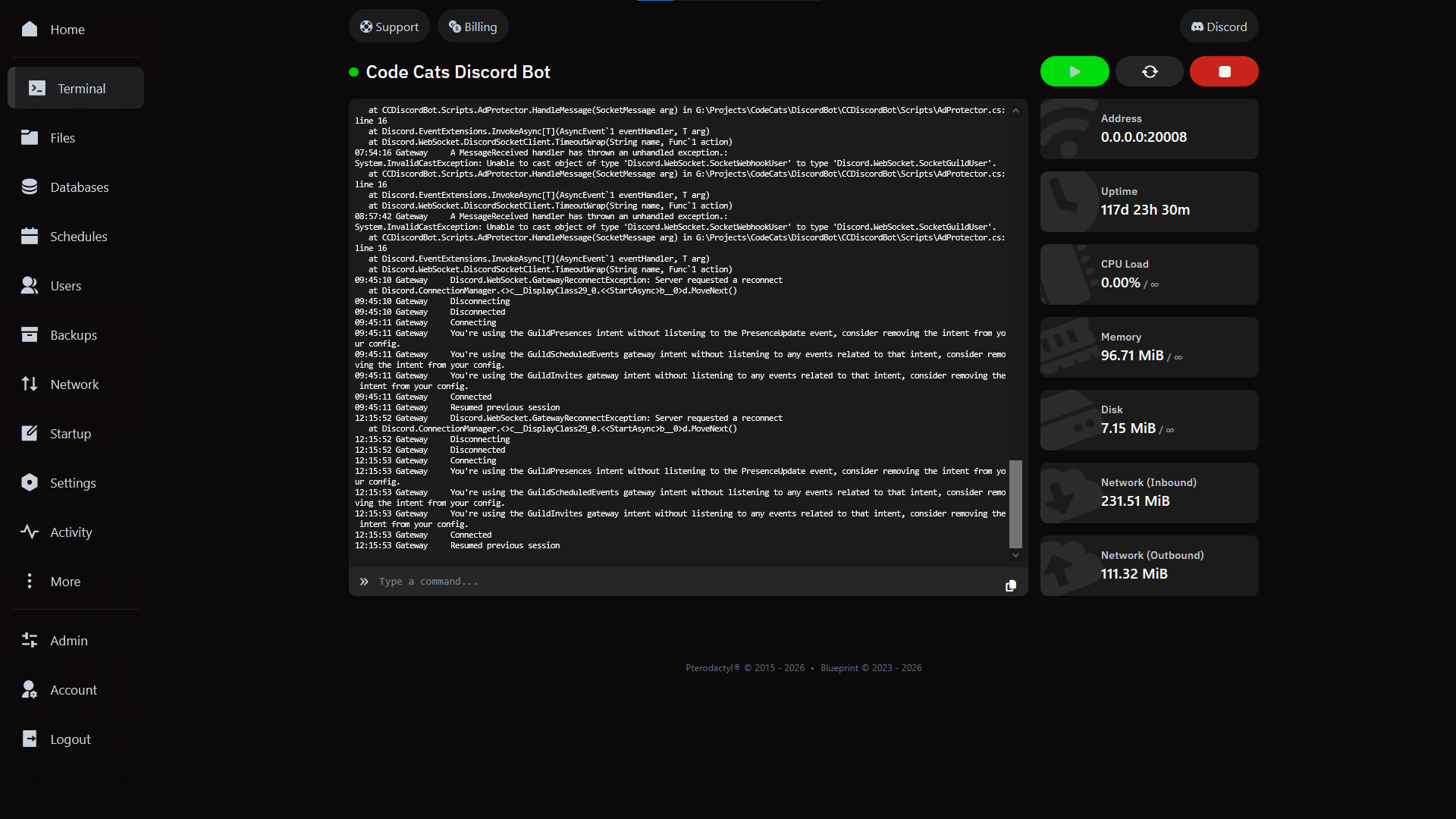This screenshot has width=1456, height=819.
Task: Click the Memory 96.71 MiB value
Action: [1132, 356]
